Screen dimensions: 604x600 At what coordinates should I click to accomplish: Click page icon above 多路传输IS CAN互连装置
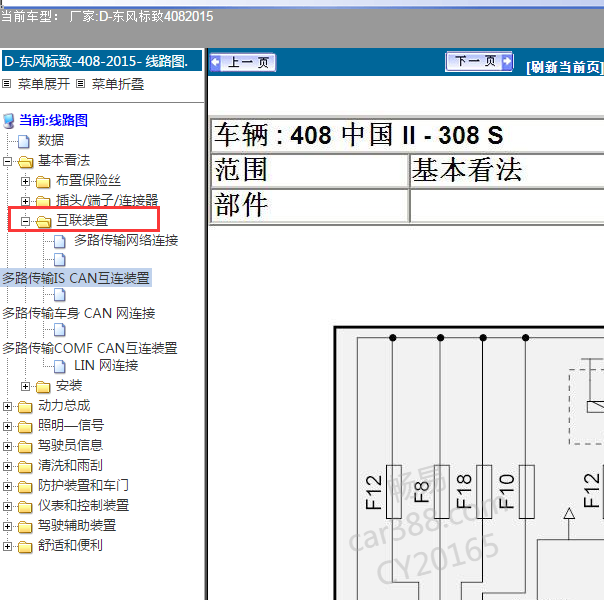coord(59,260)
